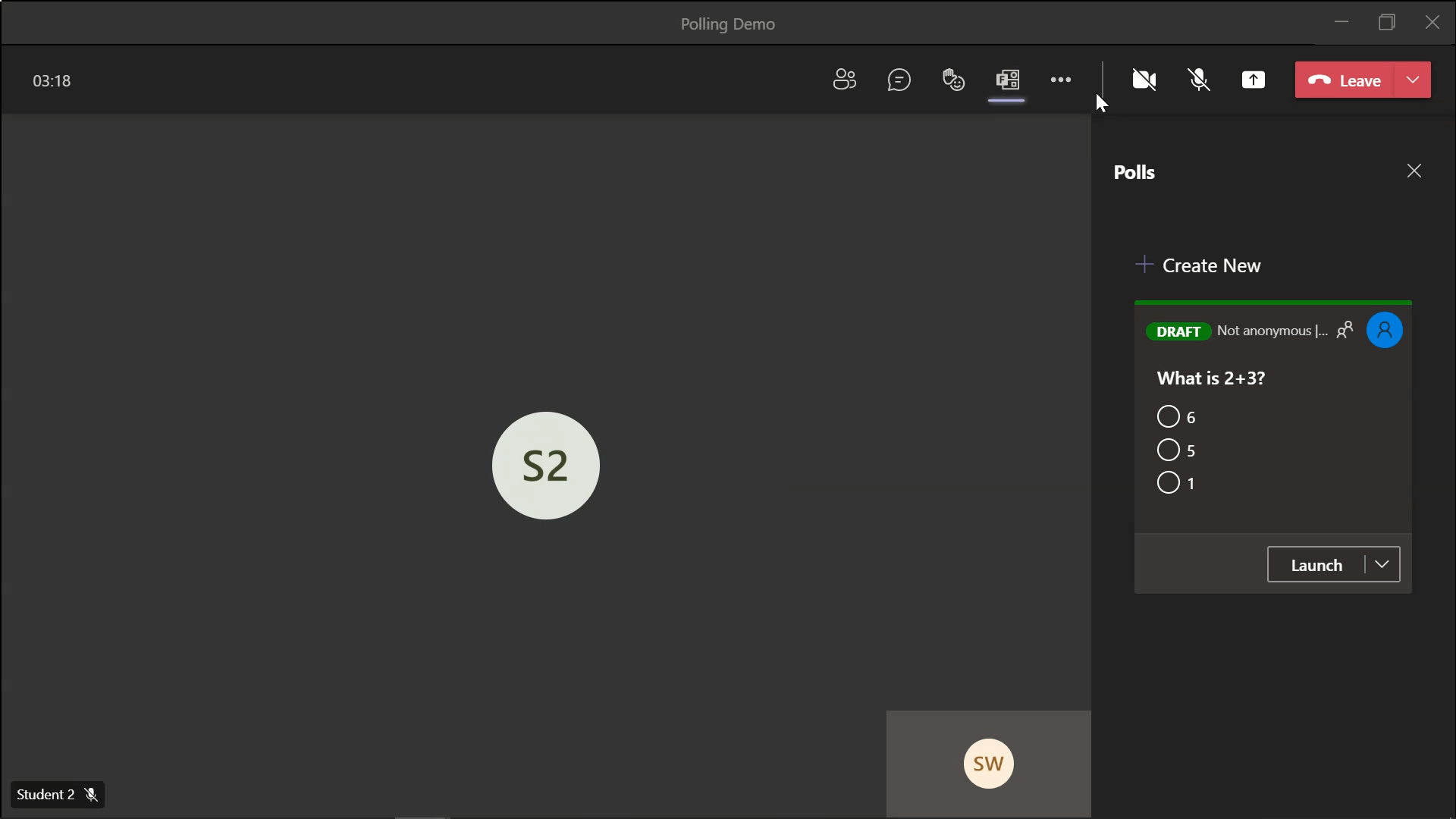Open the Chat panel

coord(898,80)
